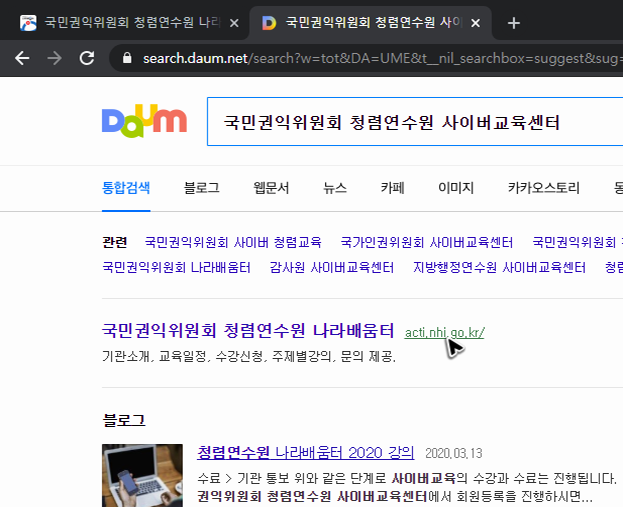Click related search 국가인권위원회 사이버교육센터

(427, 242)
